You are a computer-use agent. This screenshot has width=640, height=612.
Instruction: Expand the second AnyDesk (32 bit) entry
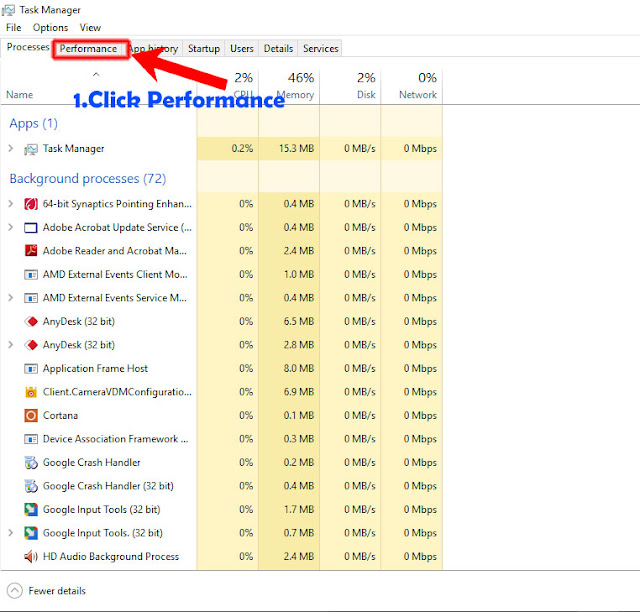click(x=11, y=345)
